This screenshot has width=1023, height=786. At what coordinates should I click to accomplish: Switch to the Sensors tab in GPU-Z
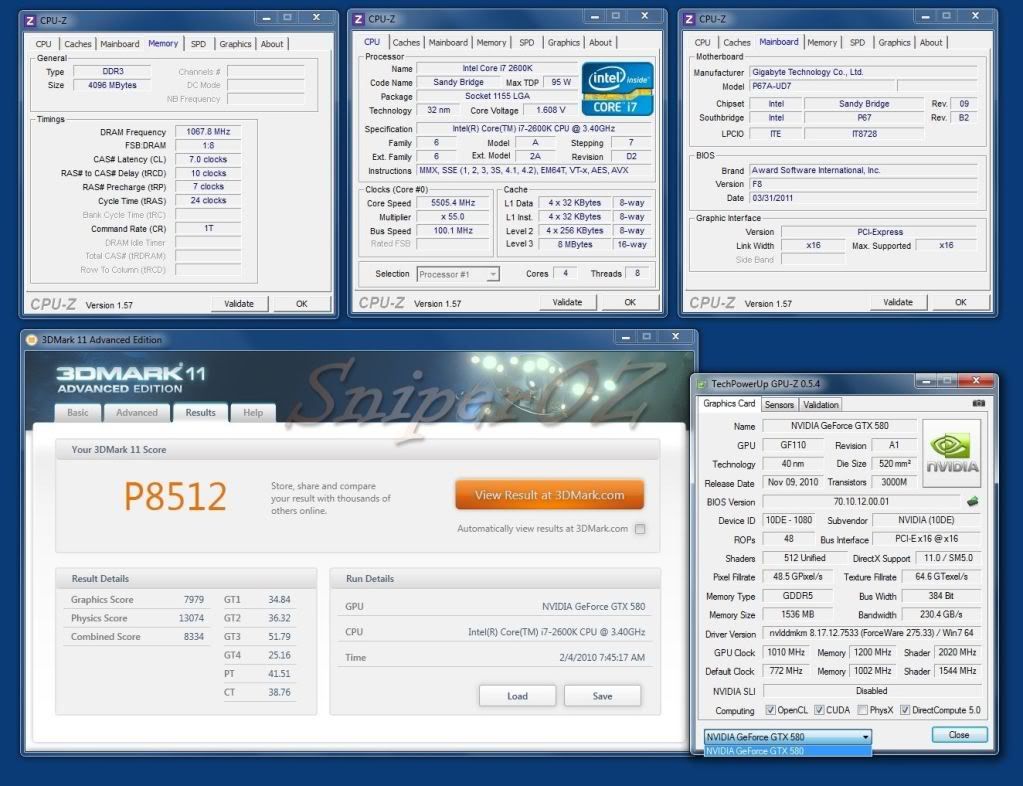pos(779,405)
